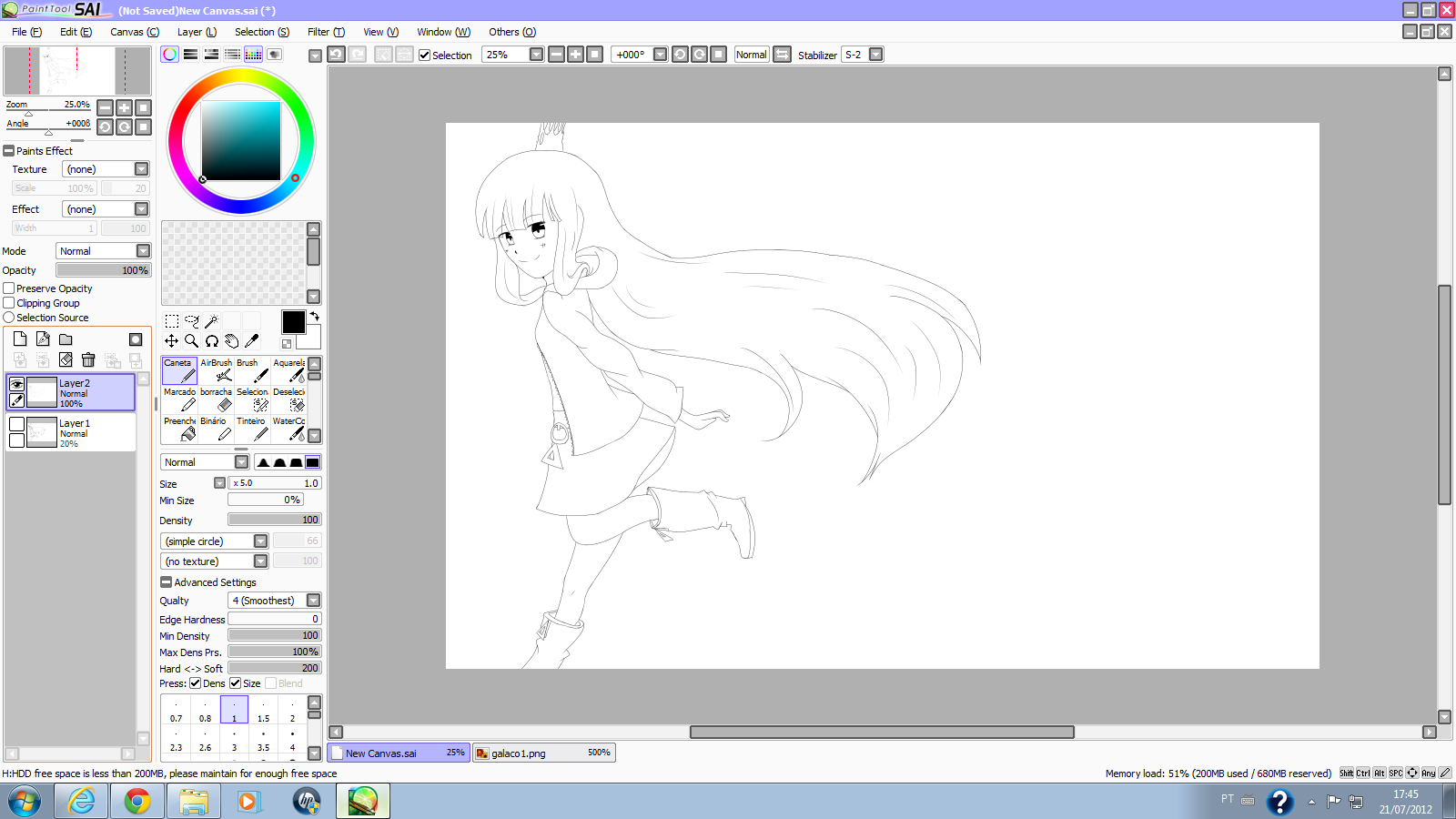Screen dimensions: 1456x819
Task: Pick a hue on the color wheel
Action: pyautogui.click(x=241, y=77)
